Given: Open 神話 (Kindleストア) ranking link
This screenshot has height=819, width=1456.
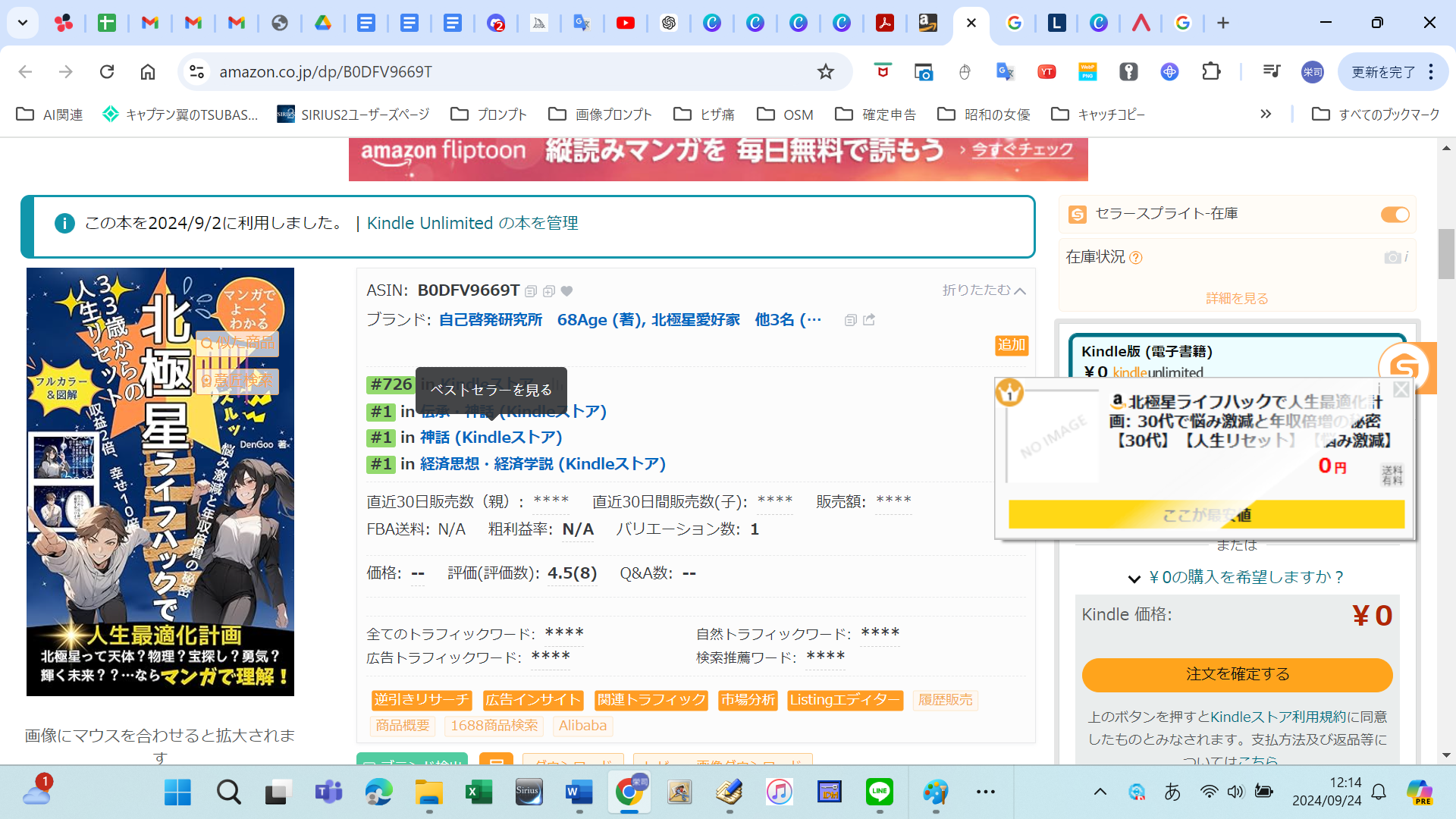Looking at the screenshot, I should [491, 438].
